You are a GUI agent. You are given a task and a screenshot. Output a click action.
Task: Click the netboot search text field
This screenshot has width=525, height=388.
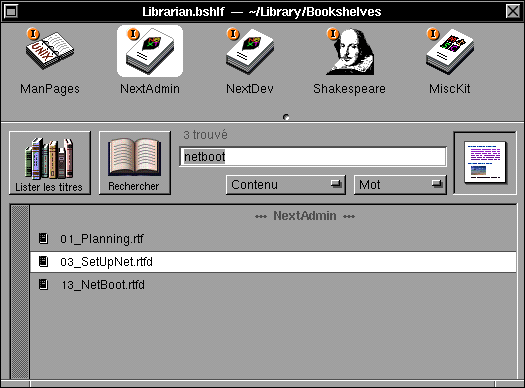(313, 156)
